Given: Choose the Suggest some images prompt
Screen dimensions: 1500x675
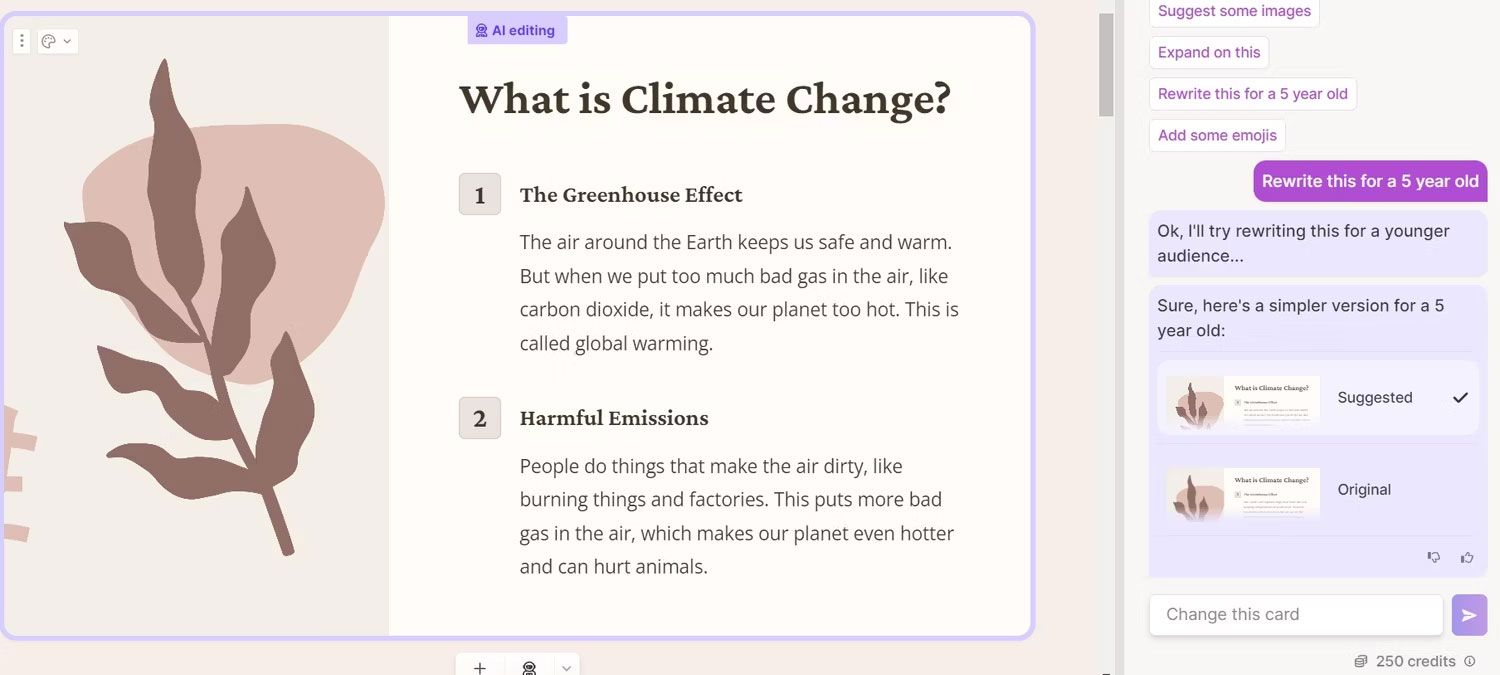Looking at the screenshot, I should point(1234,12).
